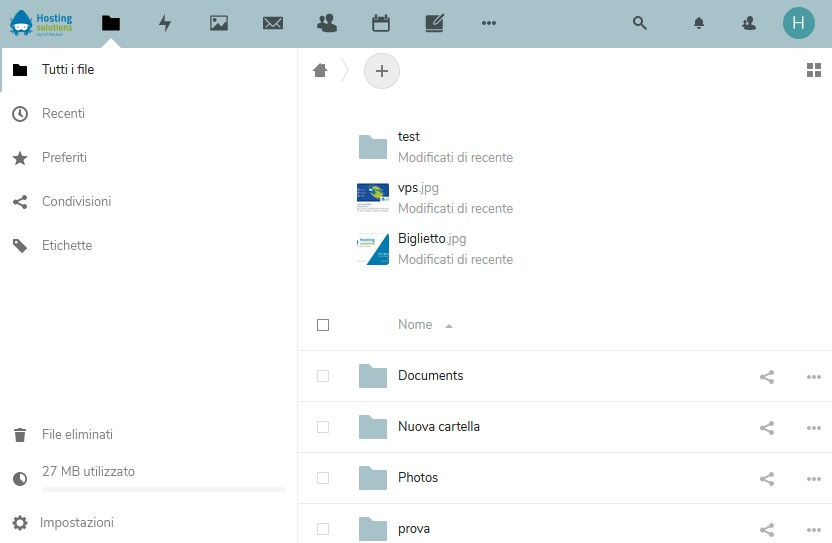Image resolution: width=832 pixels, height=543 pixels.
Task: Check the Nuova cartella folder checkbox
Action: 322,427
